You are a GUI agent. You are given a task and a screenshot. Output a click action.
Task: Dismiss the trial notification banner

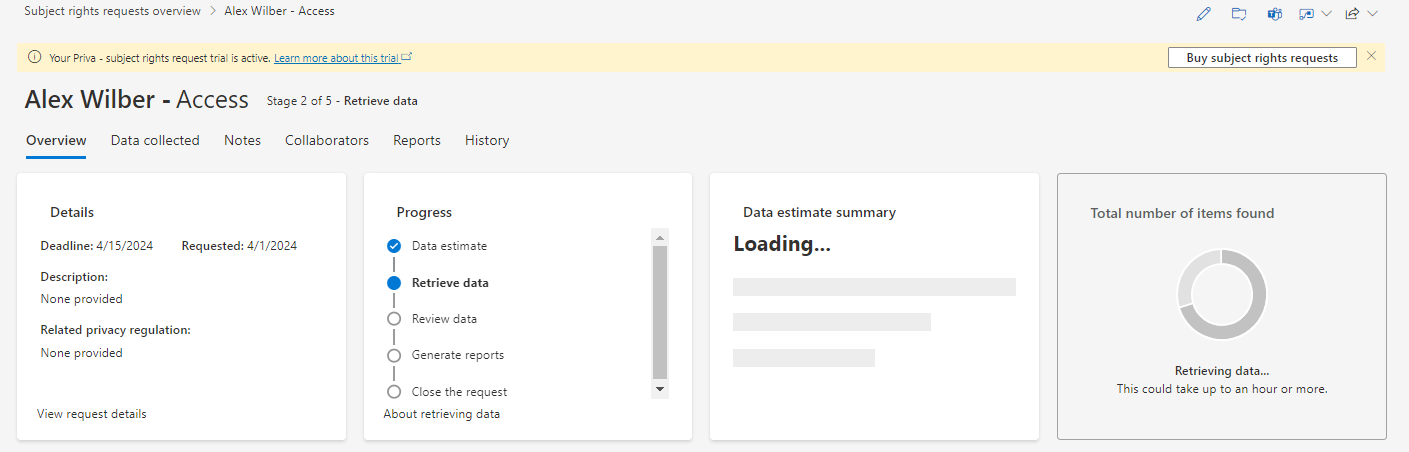pyautogui.click(x=1371, y=56)
